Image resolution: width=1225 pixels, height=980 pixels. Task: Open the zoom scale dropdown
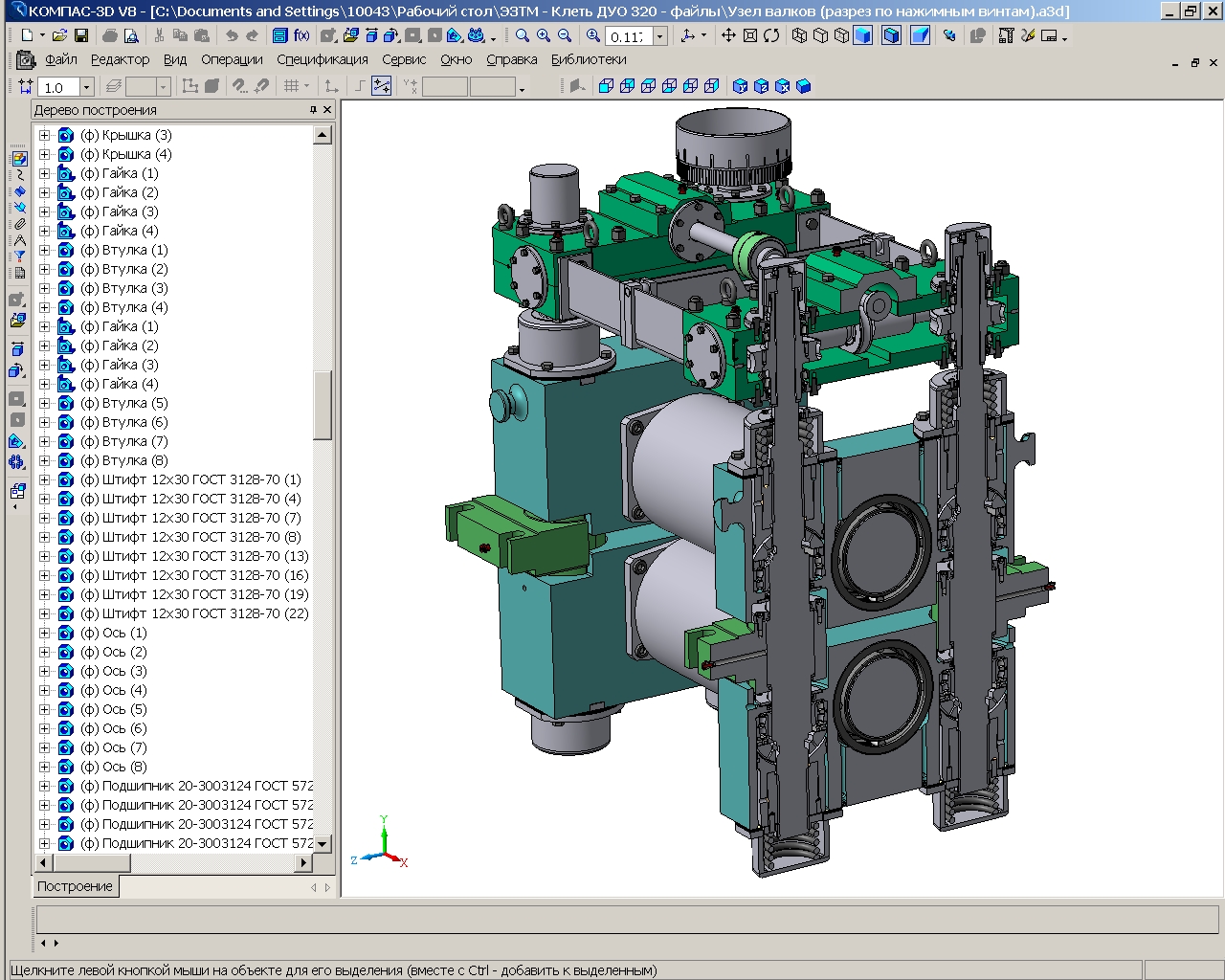coord(659,36)
